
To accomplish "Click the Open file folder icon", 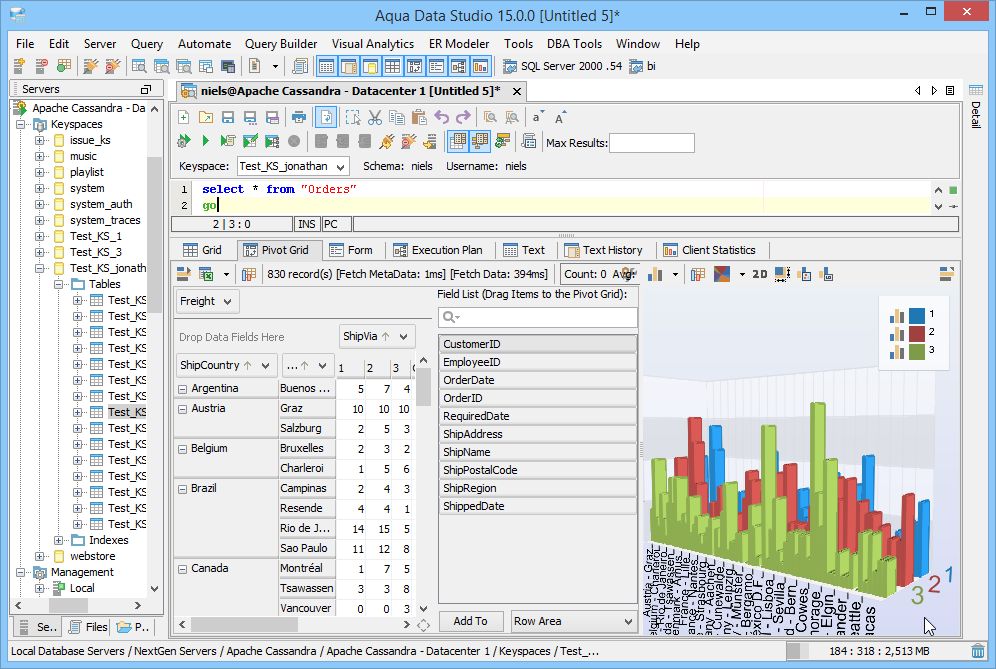I will coord(206,118).
